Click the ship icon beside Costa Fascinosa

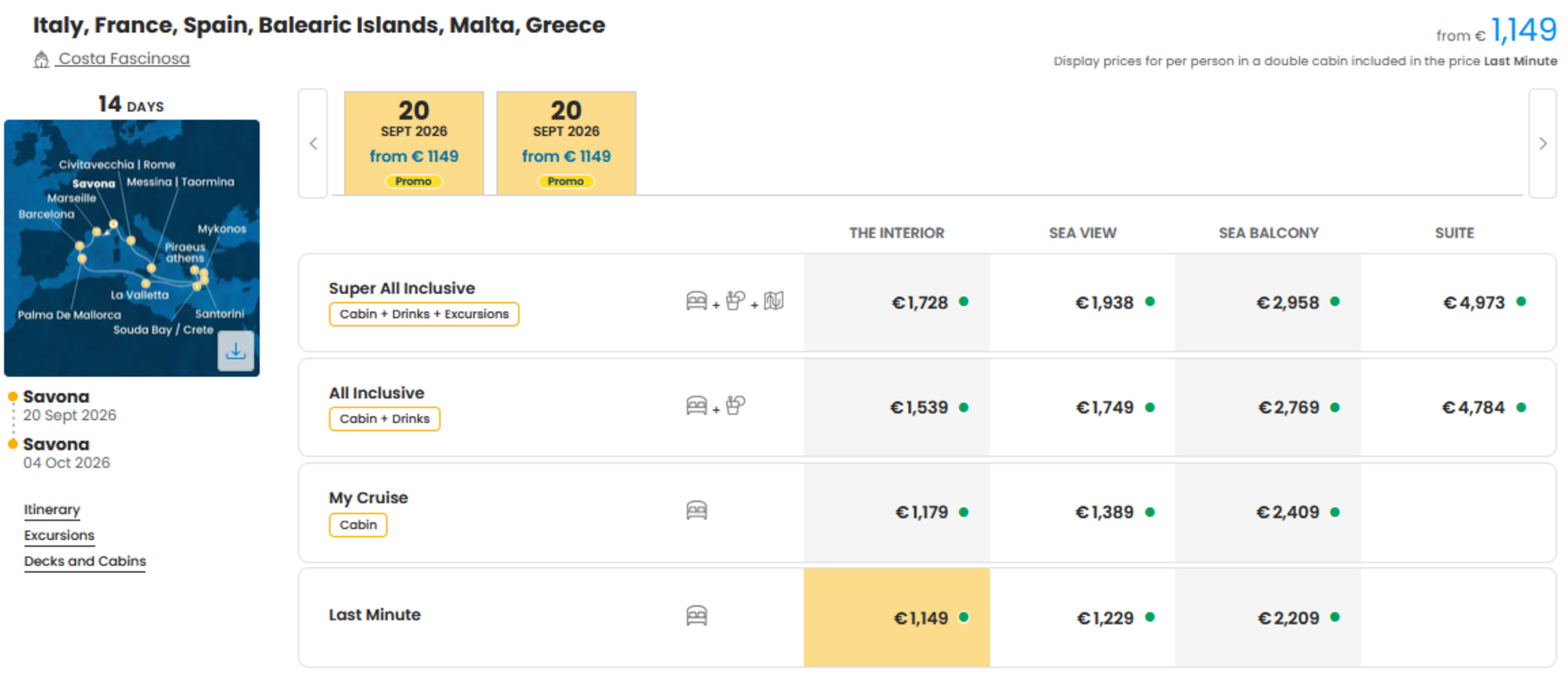pyautogui.click(x=41, y=59)
